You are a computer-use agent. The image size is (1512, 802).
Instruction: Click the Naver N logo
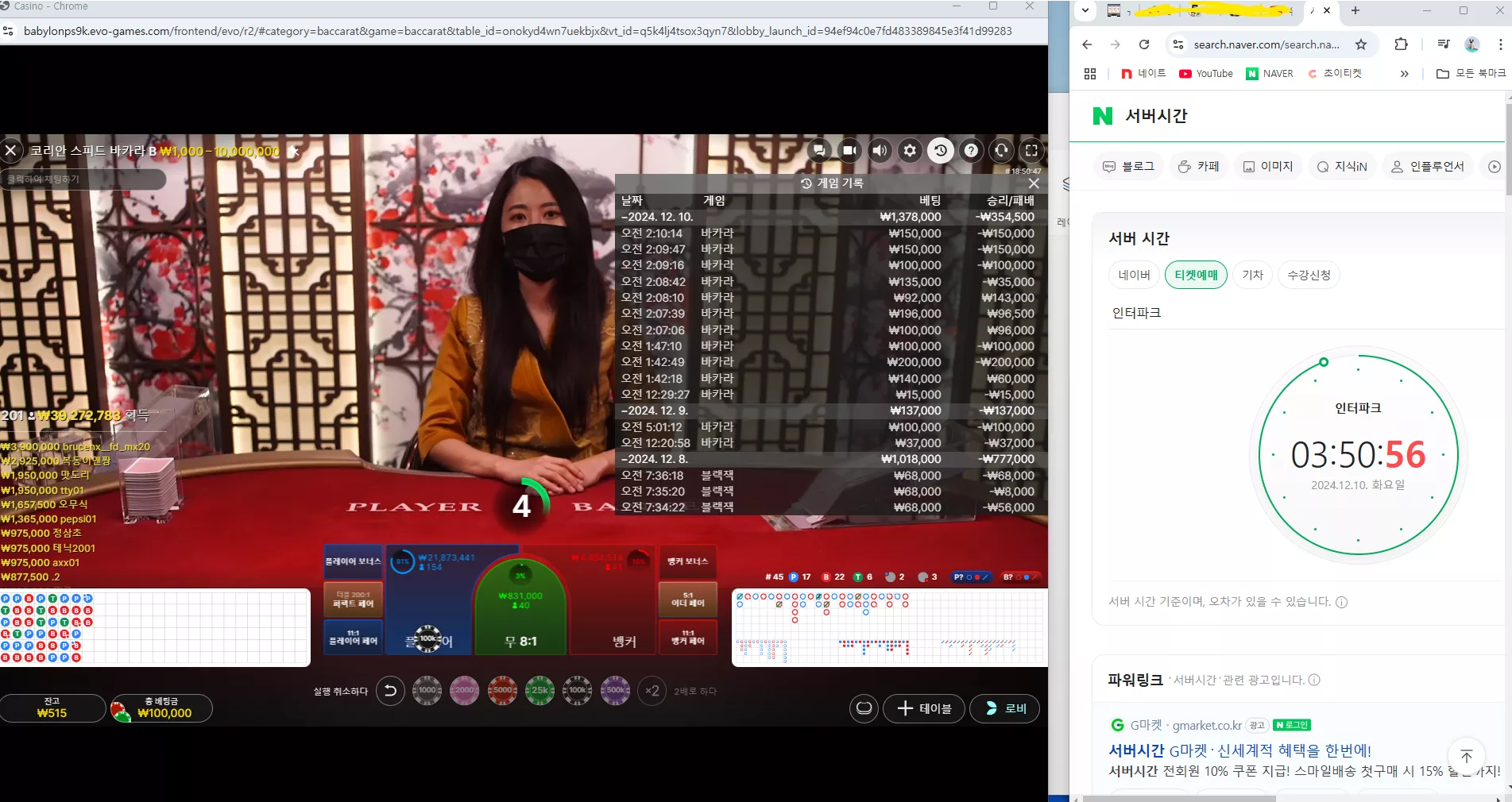(1103, 116)
